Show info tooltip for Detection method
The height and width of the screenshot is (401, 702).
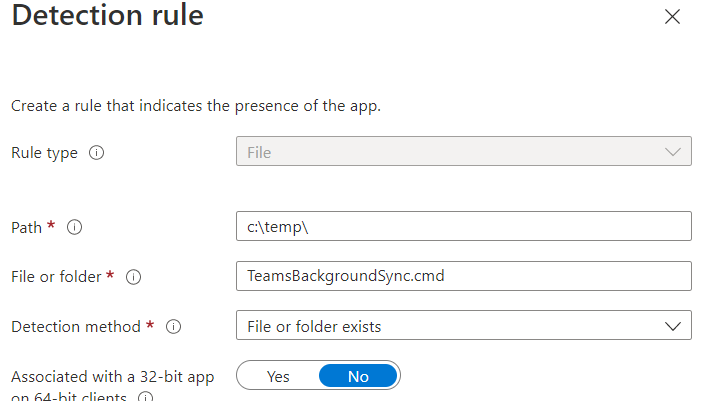point(173,326)
